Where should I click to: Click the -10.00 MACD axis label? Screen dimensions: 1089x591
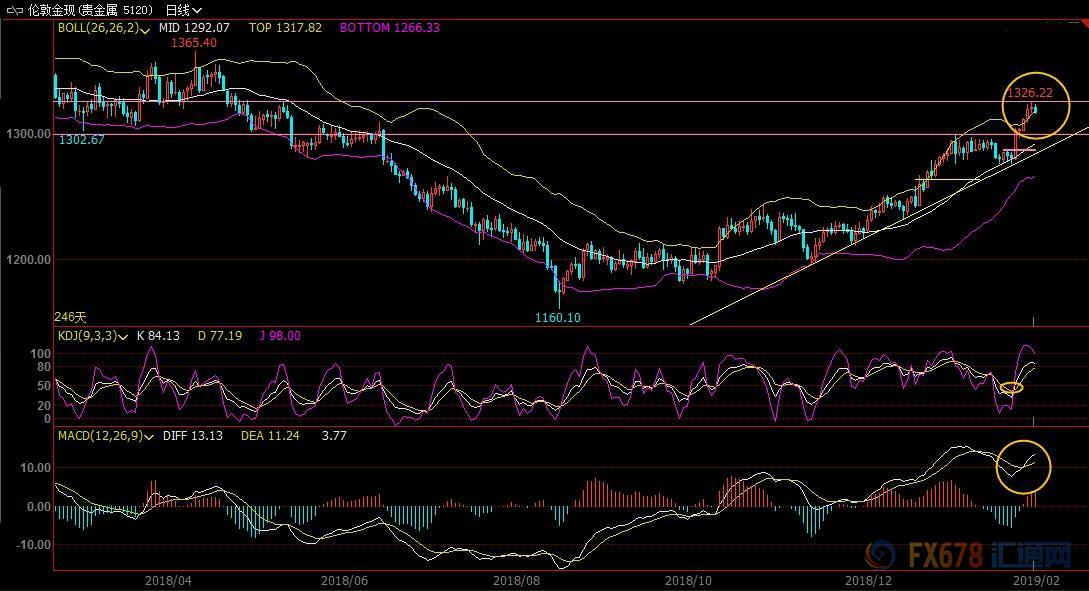33,545
